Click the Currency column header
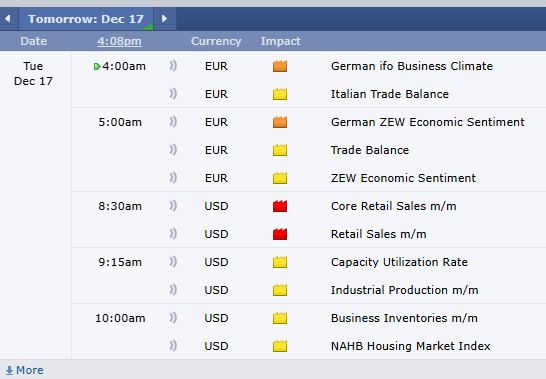 coord(216,41)
